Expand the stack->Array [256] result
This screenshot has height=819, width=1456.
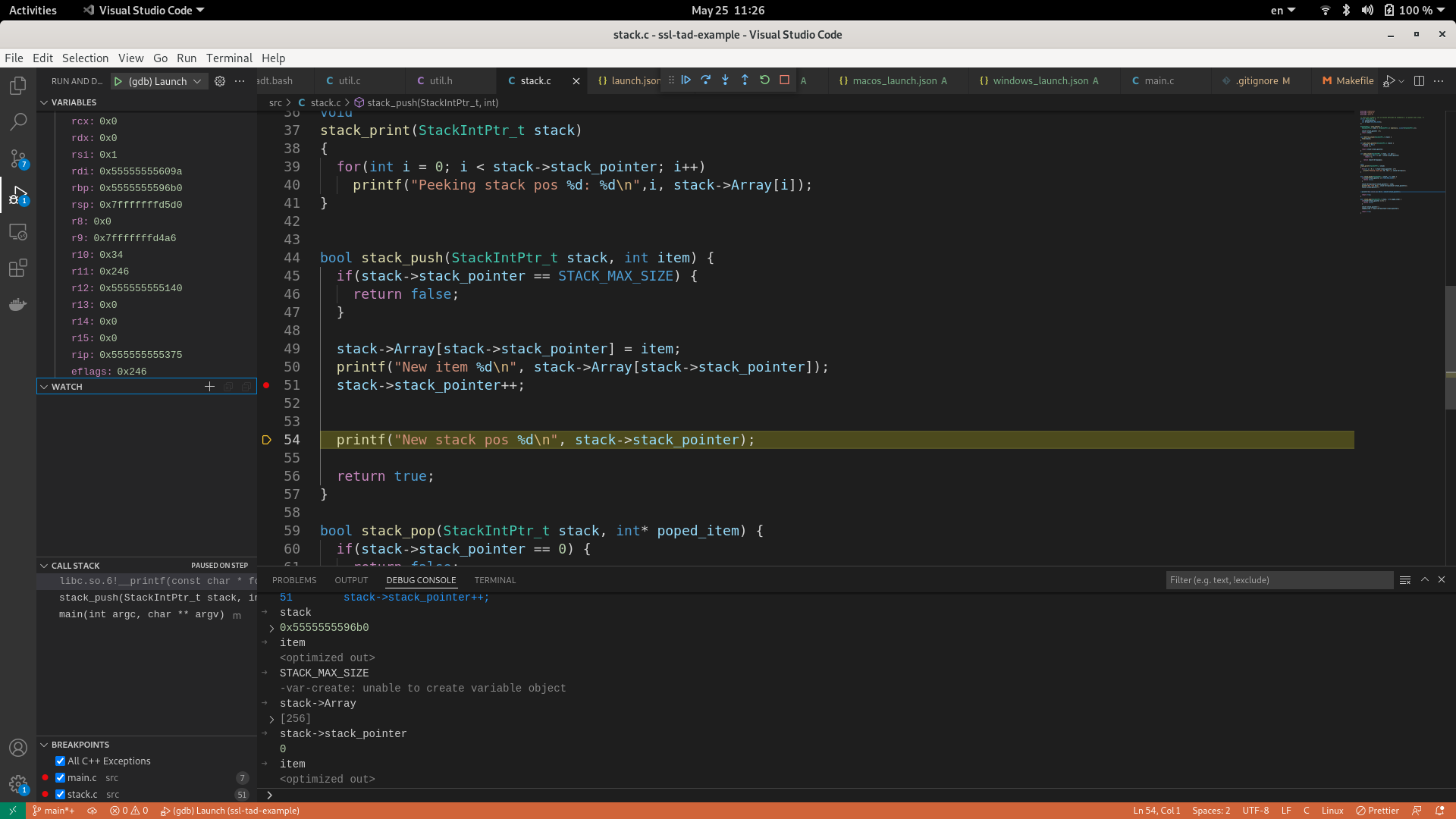coord(271,718)
